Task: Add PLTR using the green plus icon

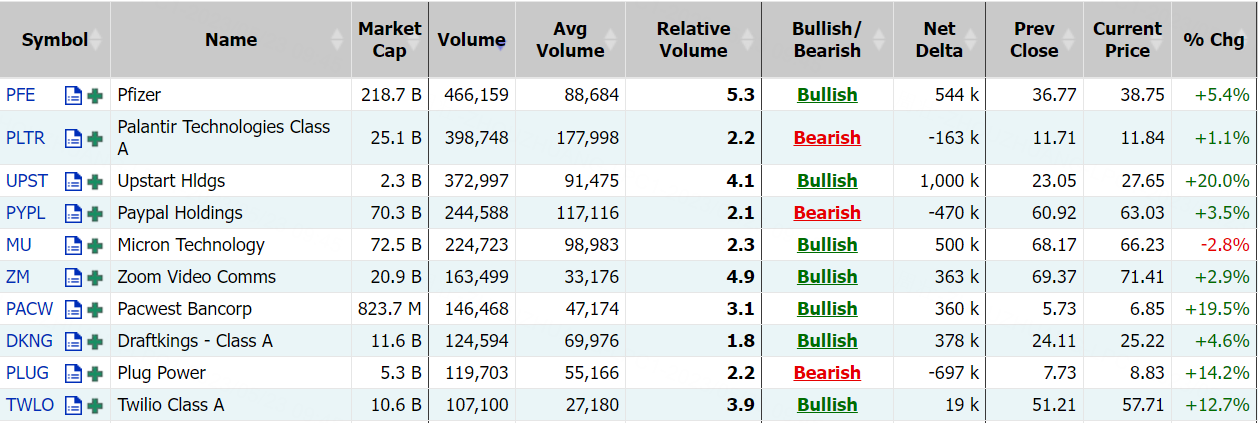Action: pos(95,139)
